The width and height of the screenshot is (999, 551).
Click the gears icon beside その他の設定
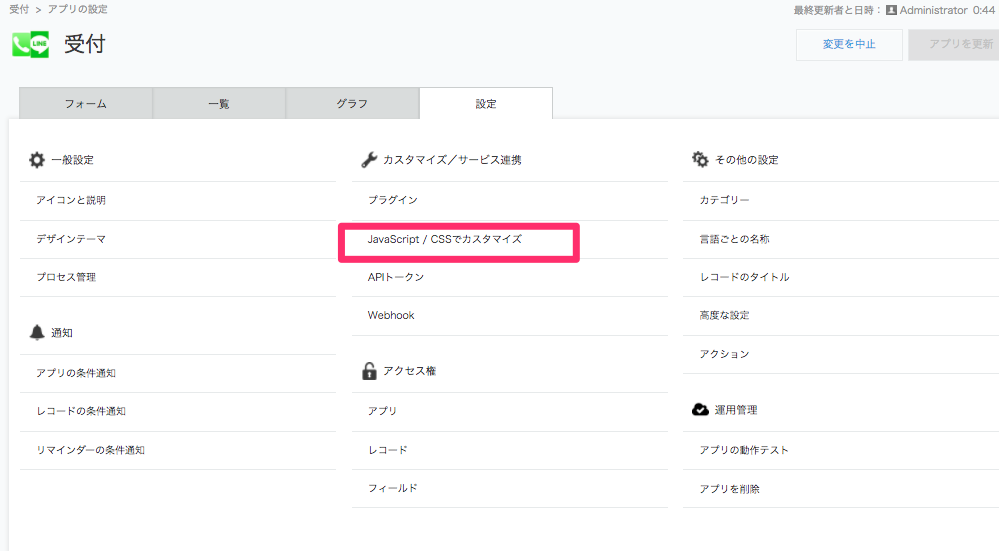pyautogui.click(x=700, y=159)
